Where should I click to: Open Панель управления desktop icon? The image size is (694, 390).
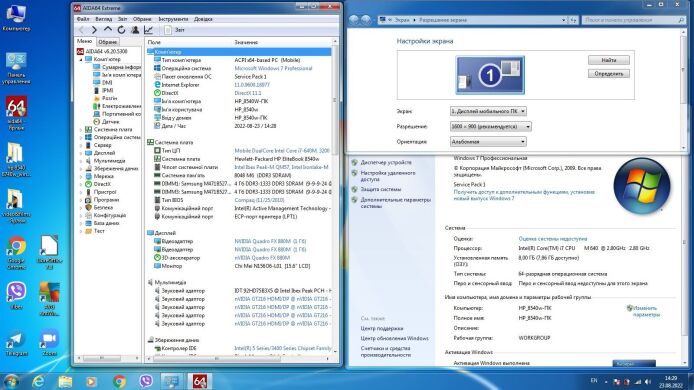point(16,68)
